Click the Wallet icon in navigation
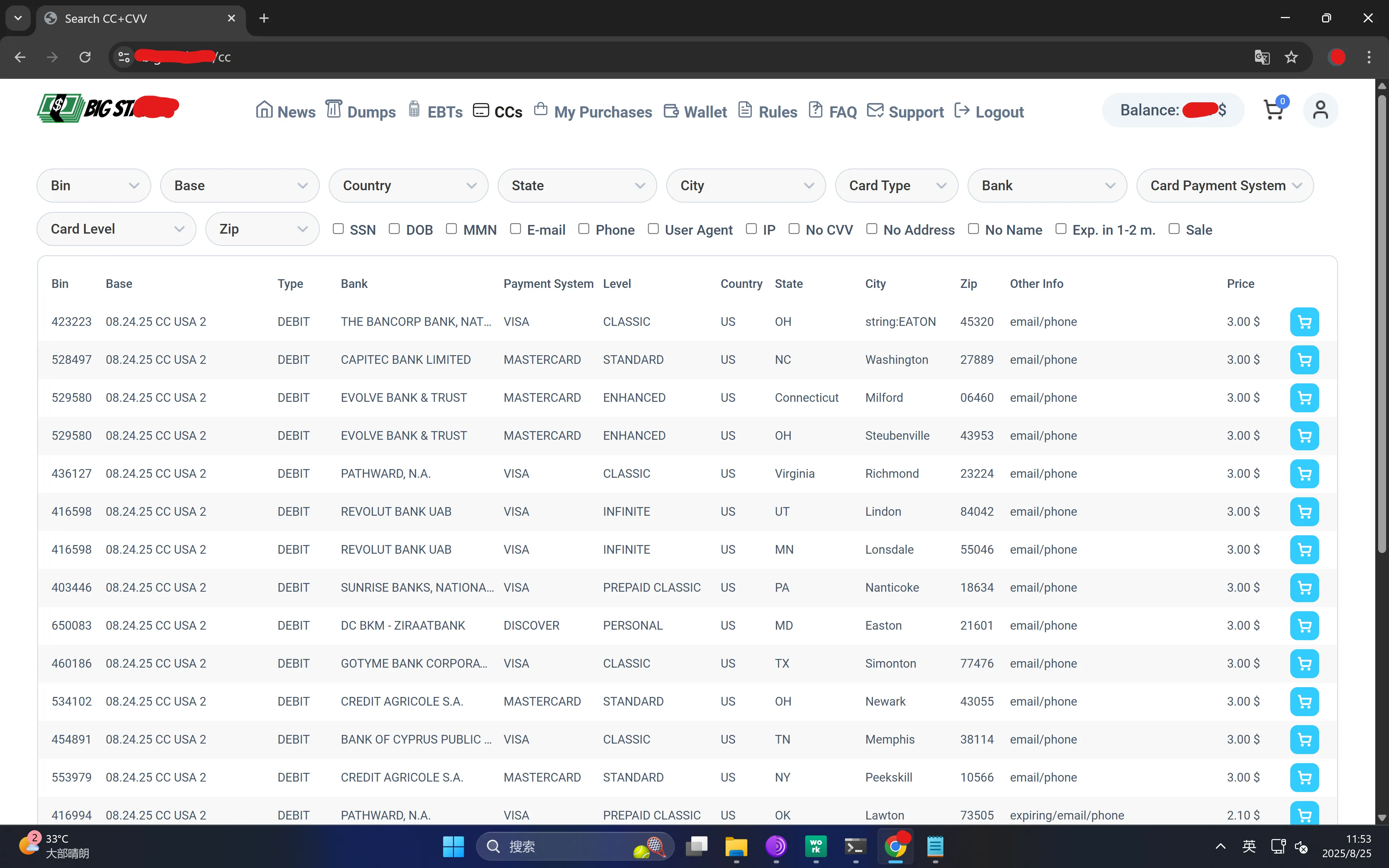Screen dimensions: 1389x868 tap(671, 110)
